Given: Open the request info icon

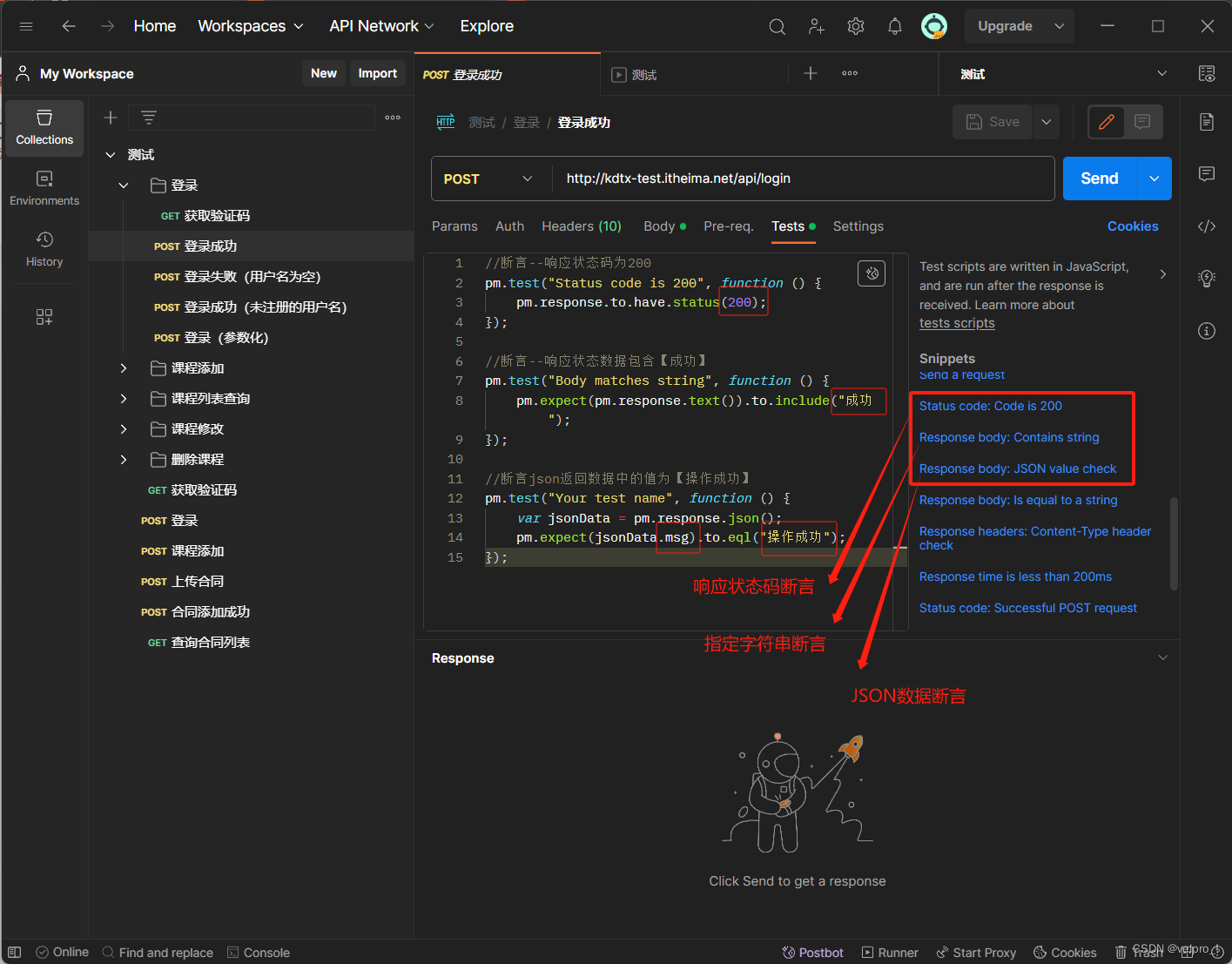Looking at the screenshot, I should (1207, 331).
